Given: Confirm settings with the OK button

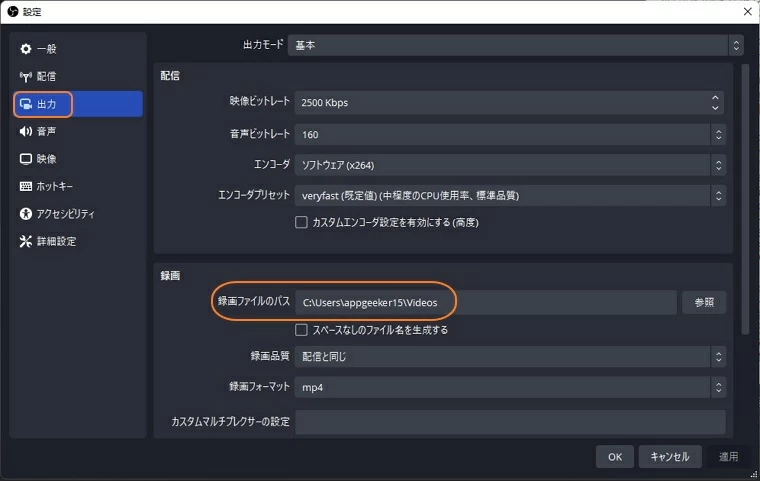Looking at the screenshot, I should (x=615, y=456).
